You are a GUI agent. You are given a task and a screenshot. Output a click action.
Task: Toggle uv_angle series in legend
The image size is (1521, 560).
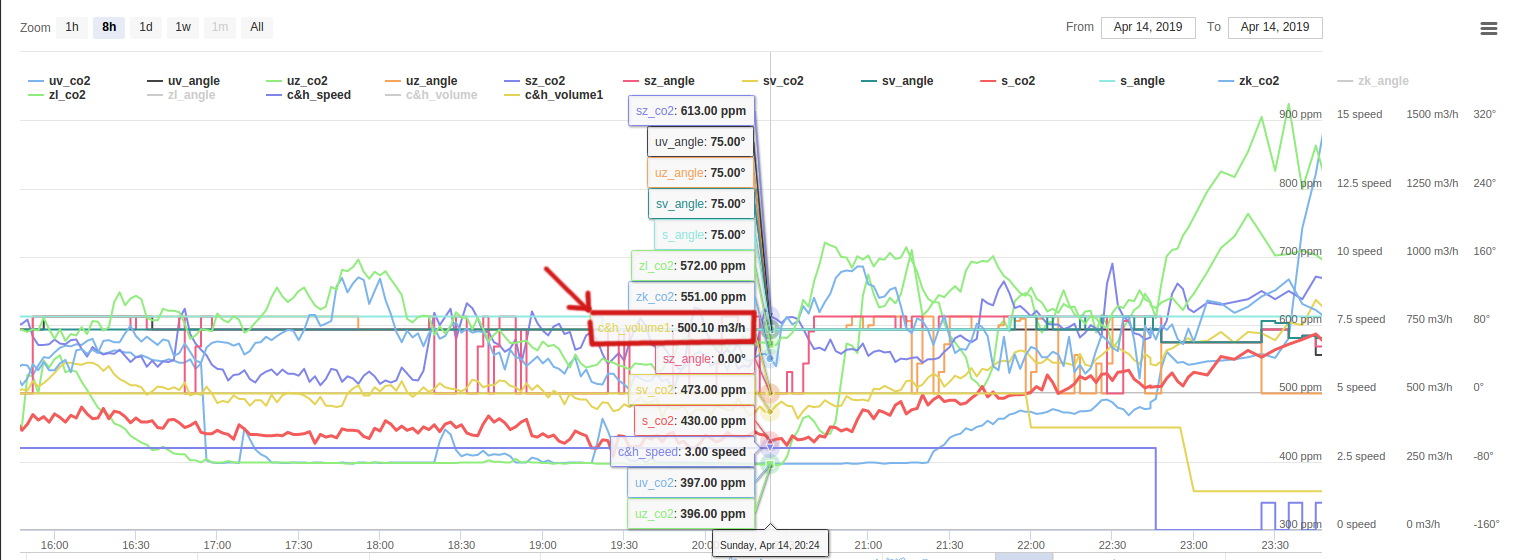[184, 81]
